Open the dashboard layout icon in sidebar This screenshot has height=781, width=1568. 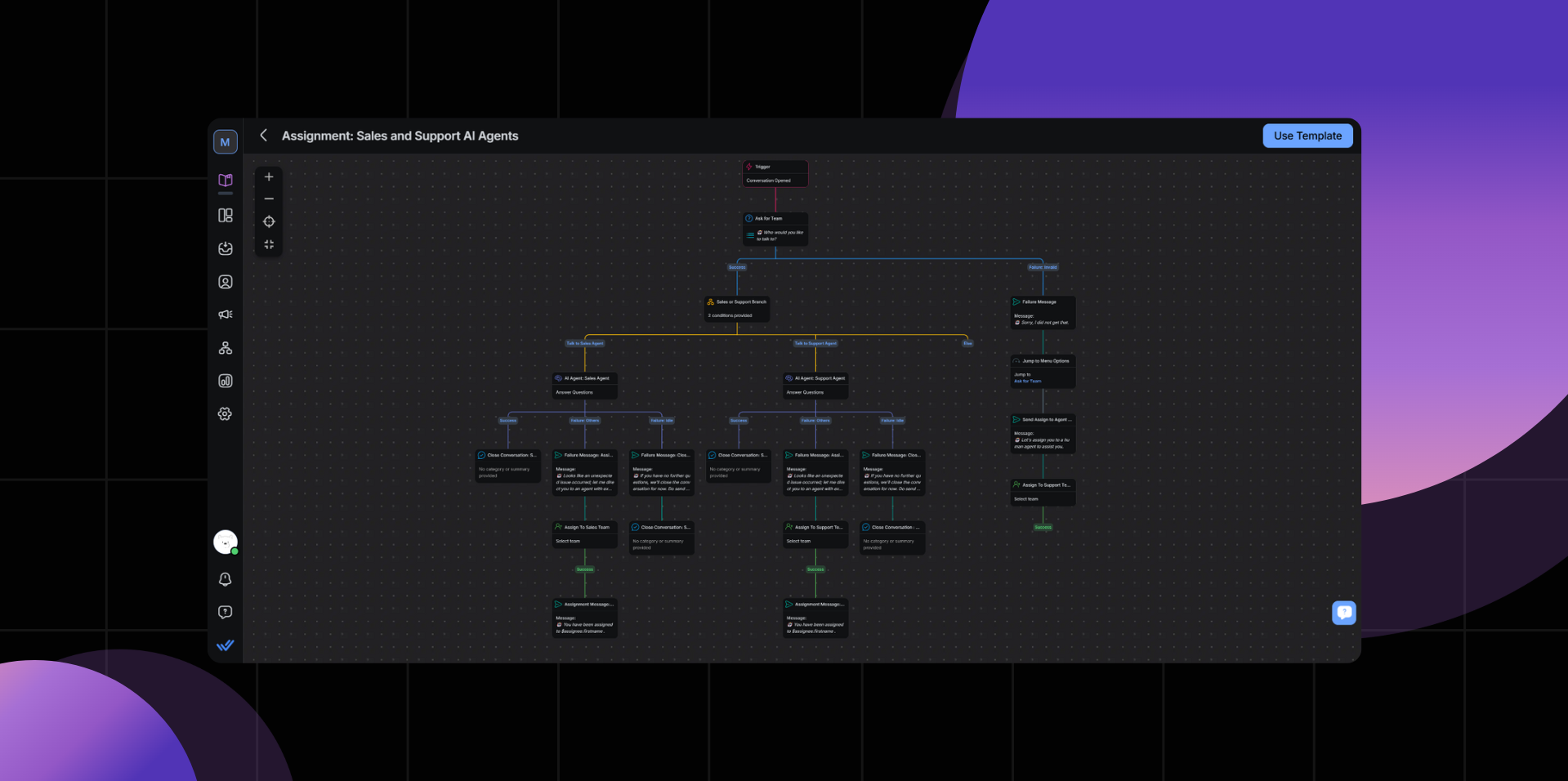tap(226, 216)
